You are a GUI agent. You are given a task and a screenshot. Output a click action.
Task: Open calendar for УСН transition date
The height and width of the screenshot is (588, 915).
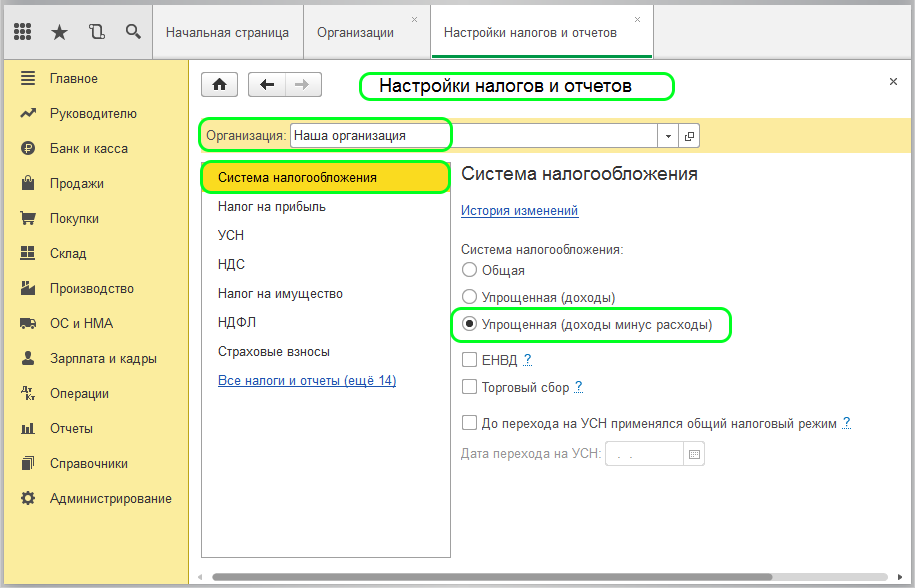(695, 454)
